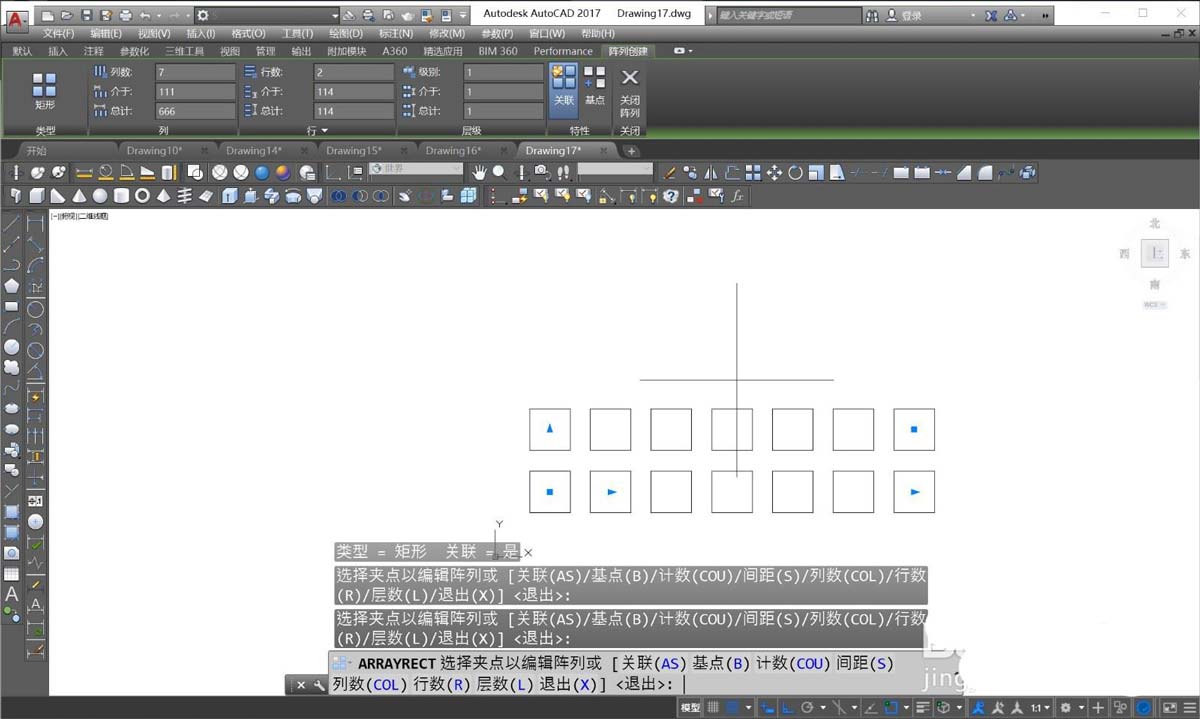1200x719 pixels.
Task: Open the 修改(M) menu
Action: point(447,34)
